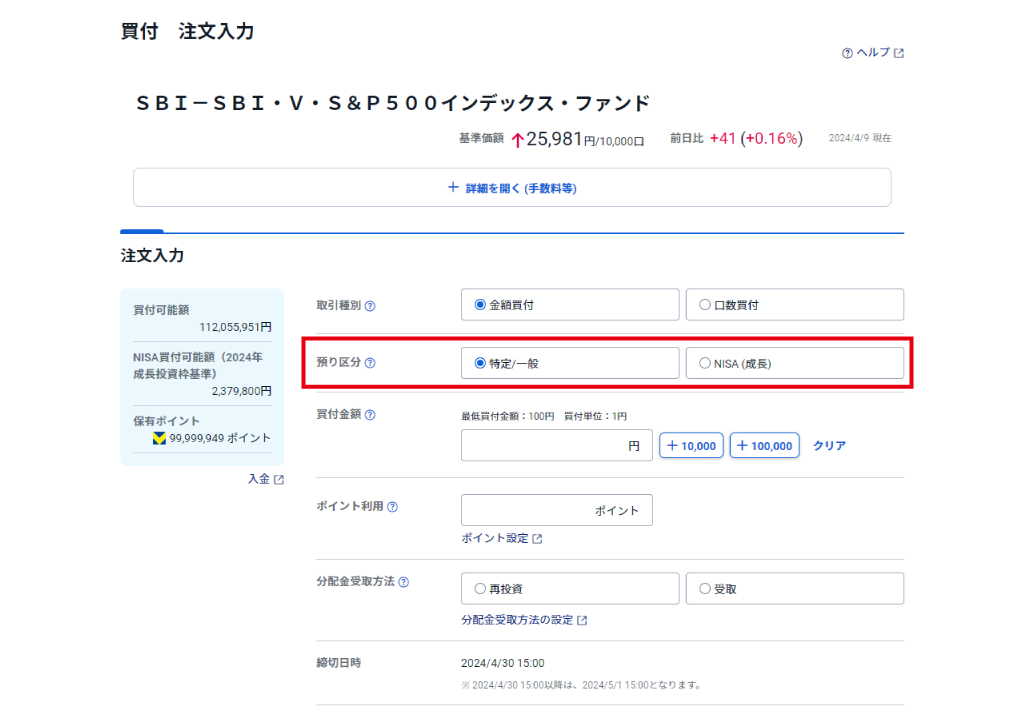Click the NISA買付可能額 value 2,379,800円

click(242, 391)
